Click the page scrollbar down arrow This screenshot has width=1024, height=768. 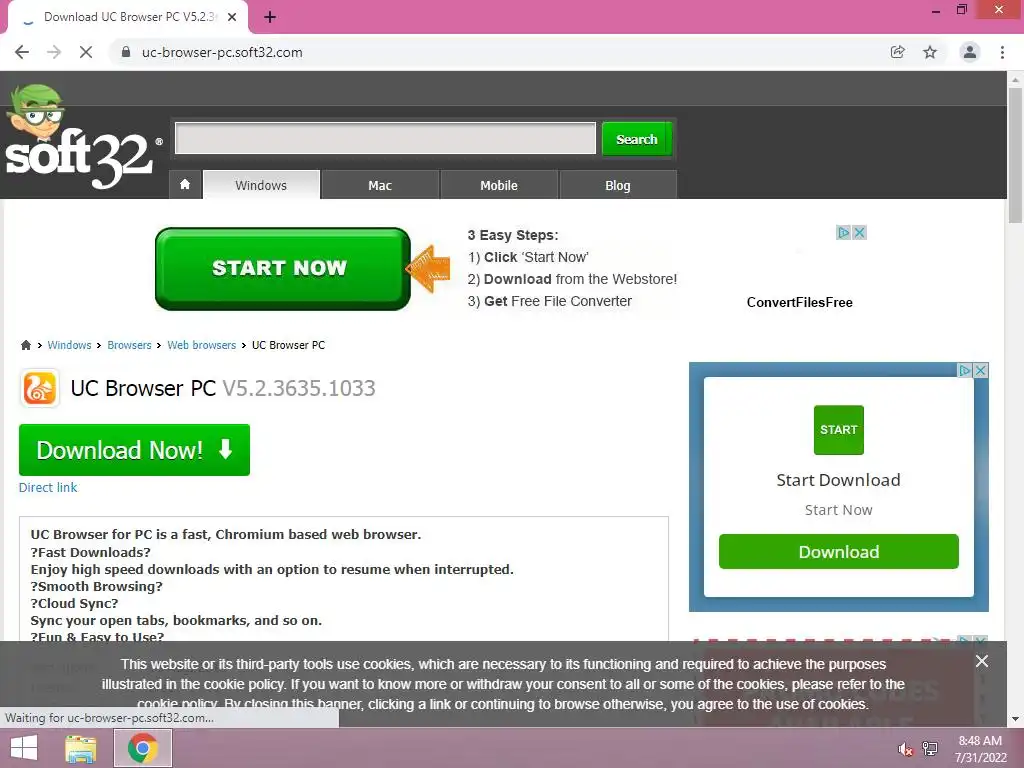1015,719
